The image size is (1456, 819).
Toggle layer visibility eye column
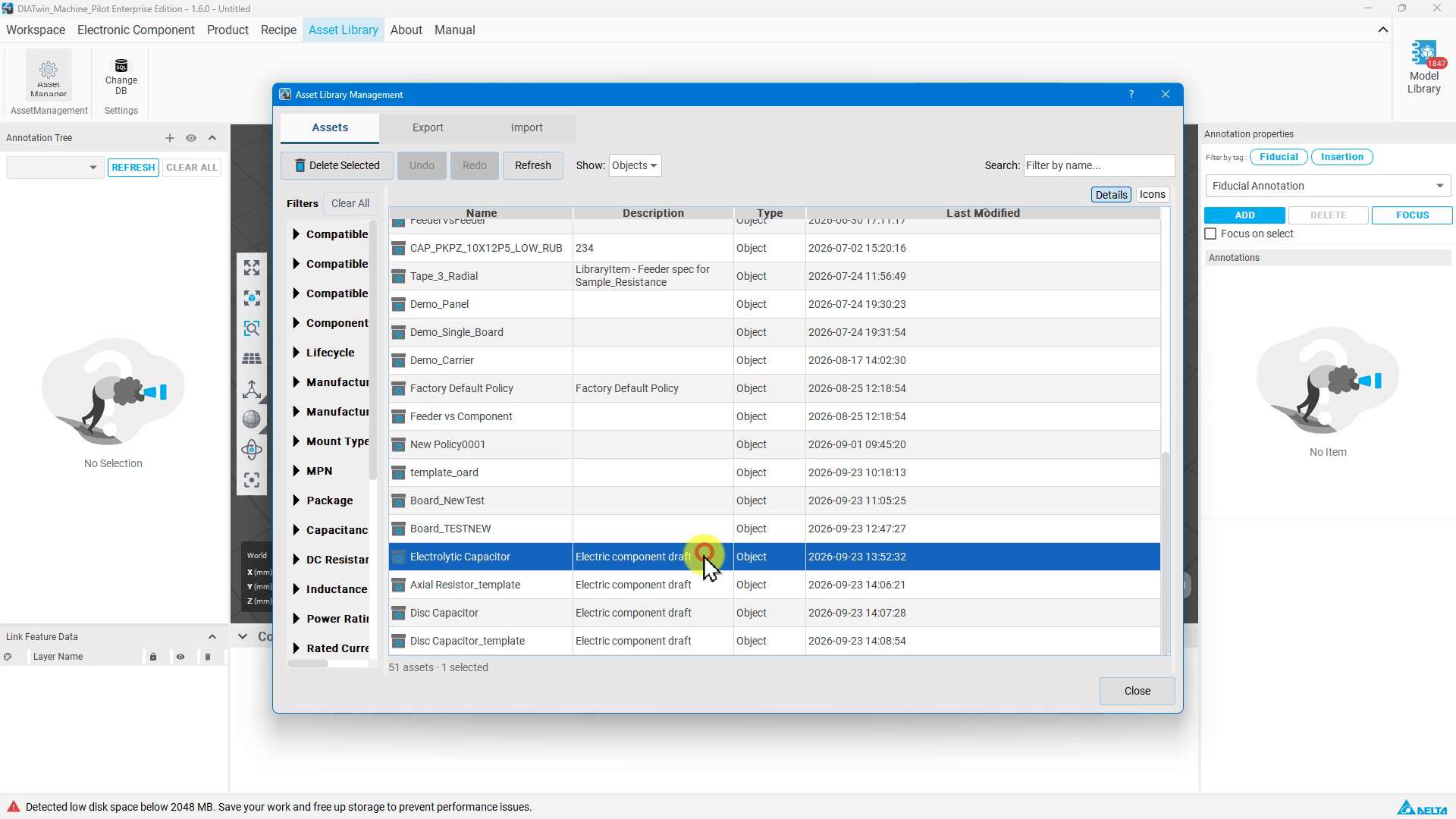coord(180,657)
